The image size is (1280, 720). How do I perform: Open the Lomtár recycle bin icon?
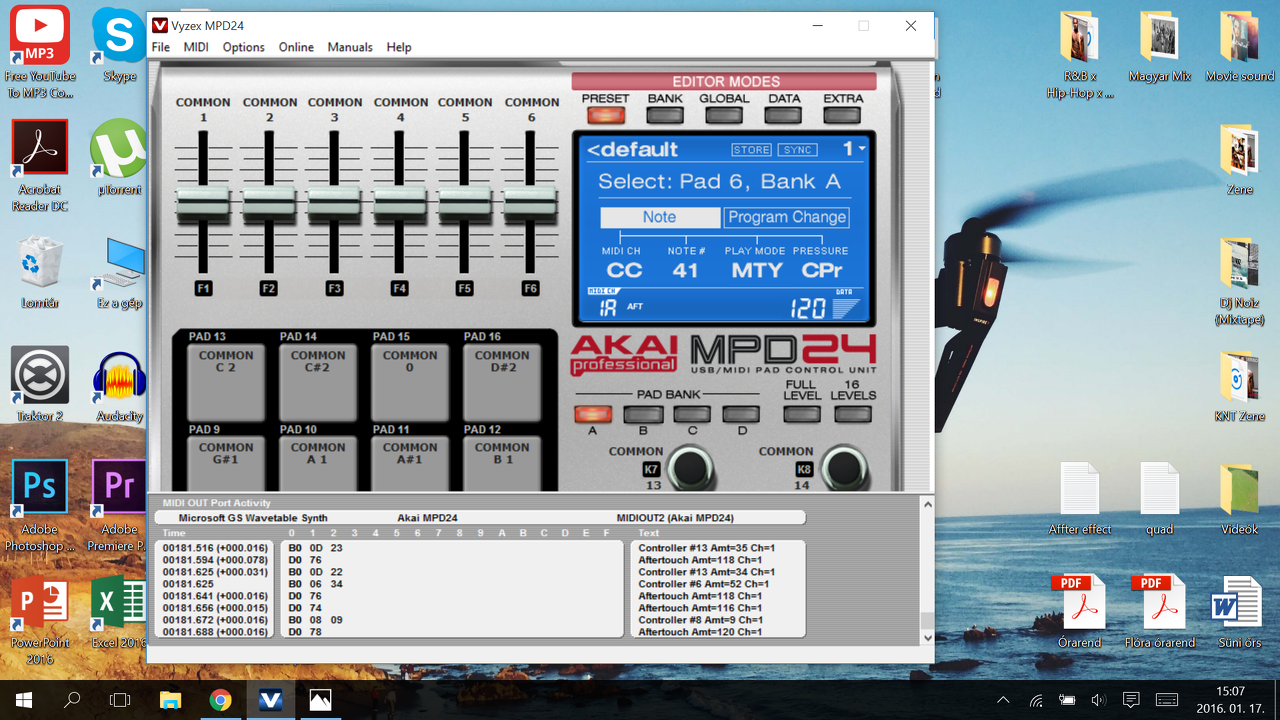tap(40, 272)
